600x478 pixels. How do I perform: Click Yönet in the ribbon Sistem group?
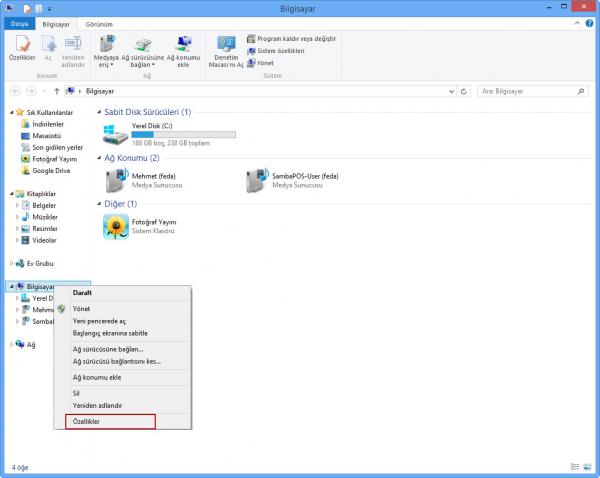point(261,63)
